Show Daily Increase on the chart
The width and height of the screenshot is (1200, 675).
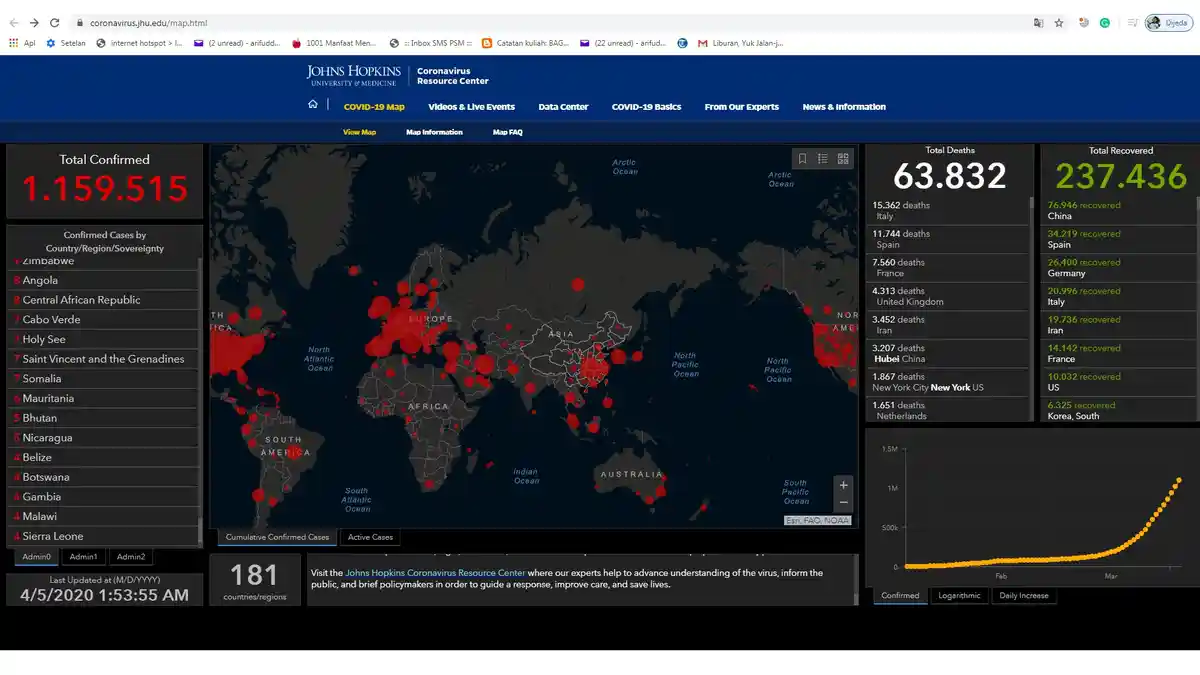click(1024, 595)
